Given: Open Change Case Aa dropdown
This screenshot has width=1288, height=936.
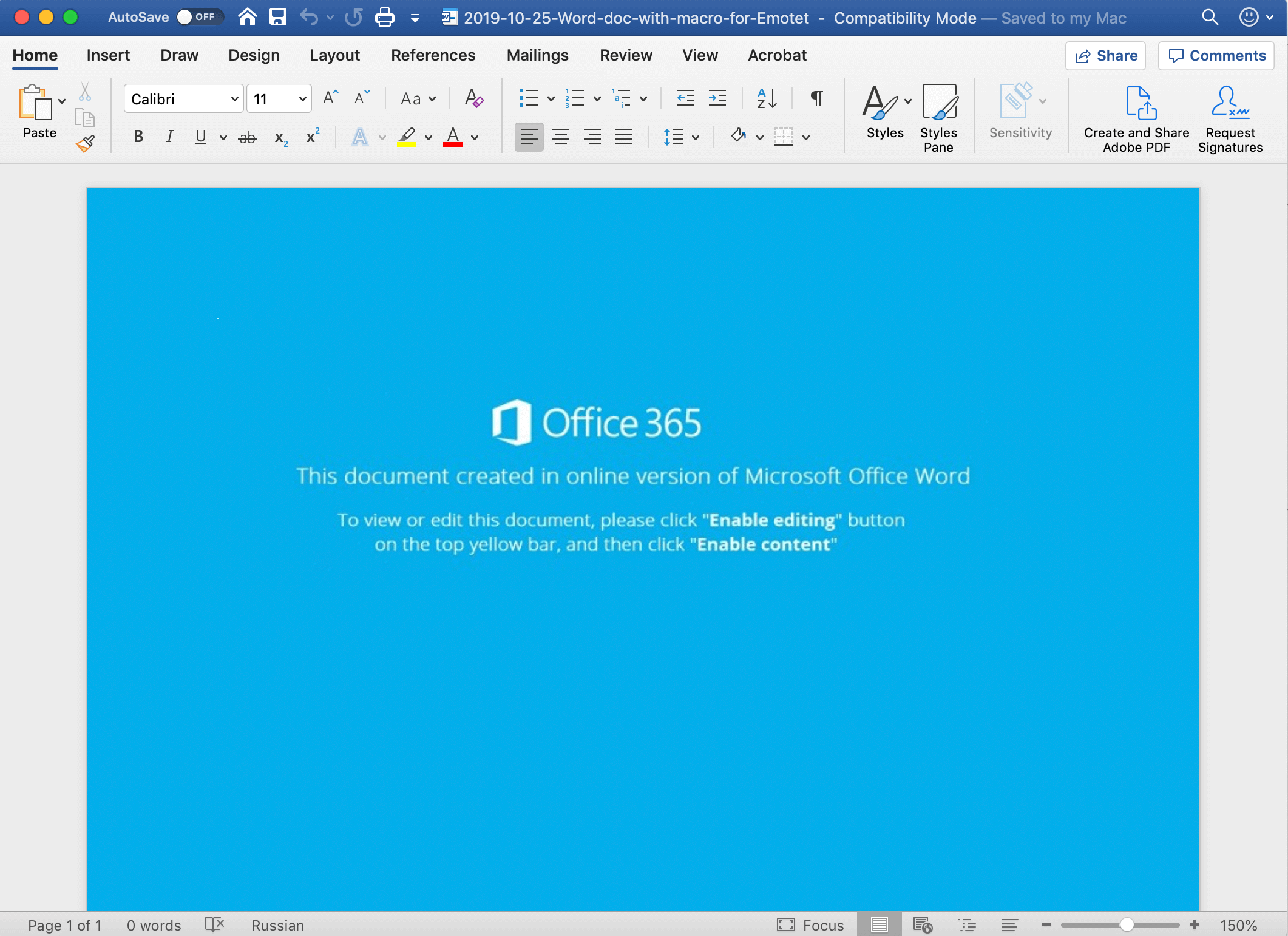Looking at the screenshot, I should (x=418, y=98).
